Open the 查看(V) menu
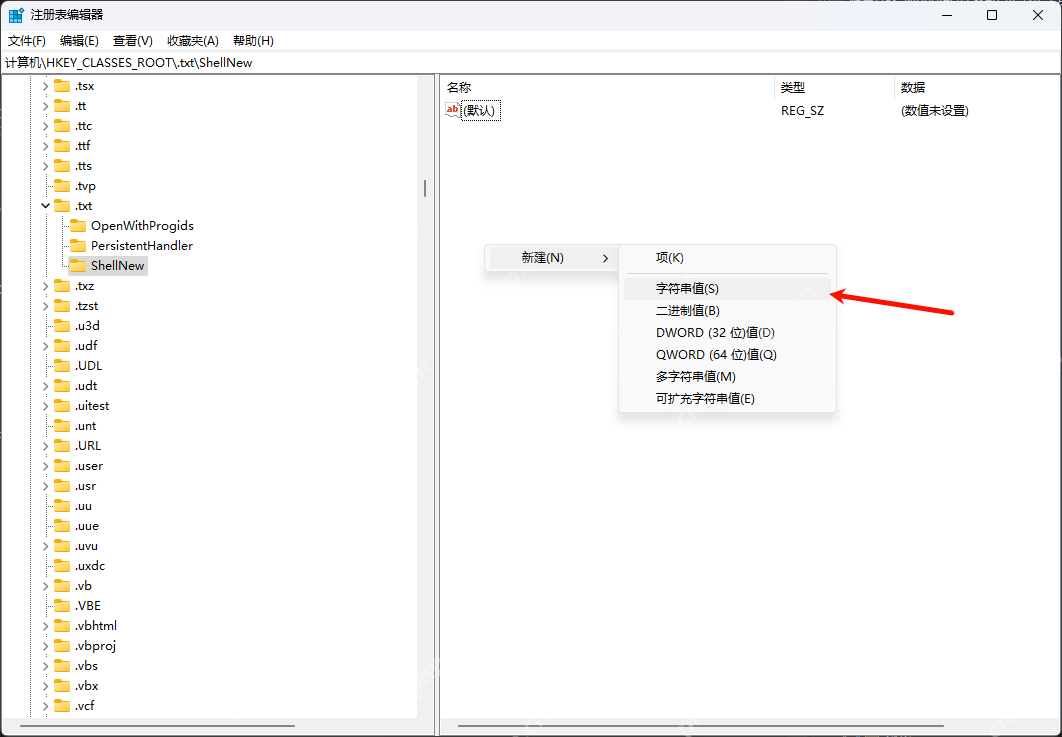Image resolution: width=1062 pixels, height=737 pixels. point(133,41)
